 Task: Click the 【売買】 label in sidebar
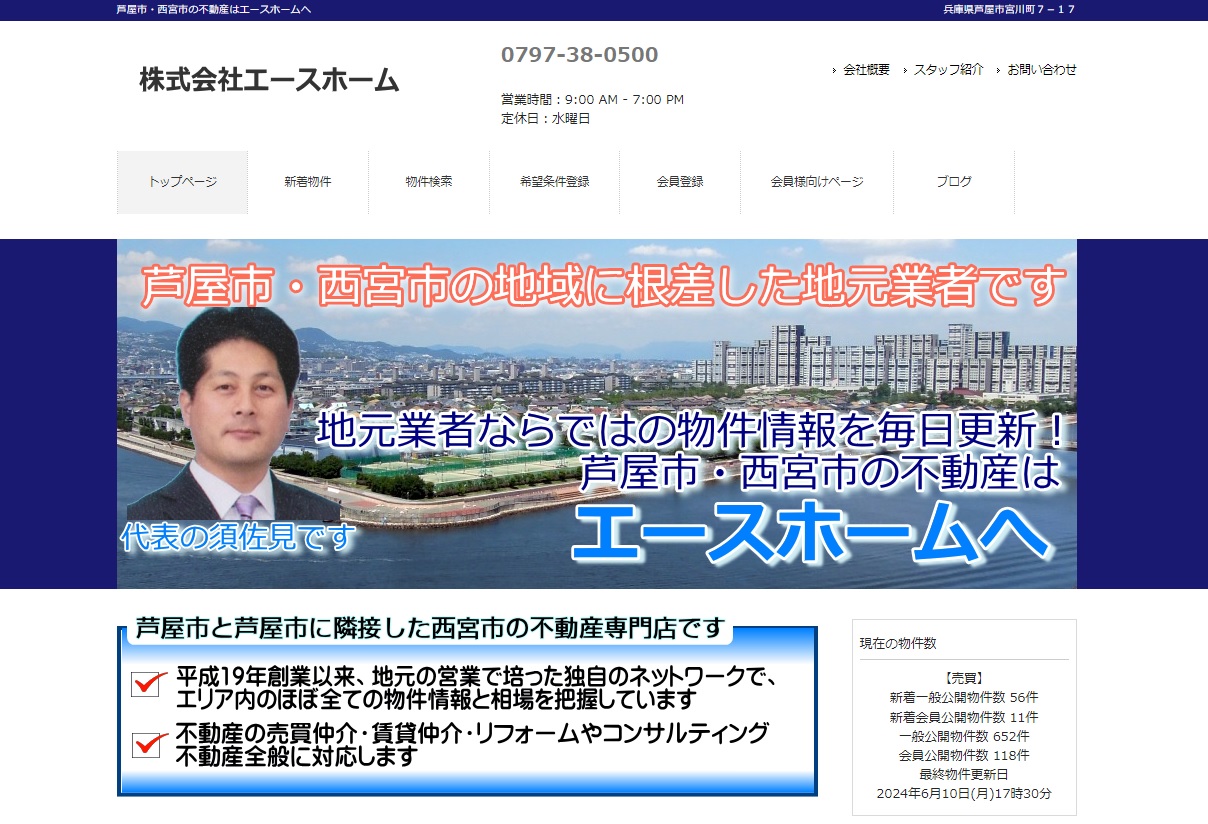964,678
